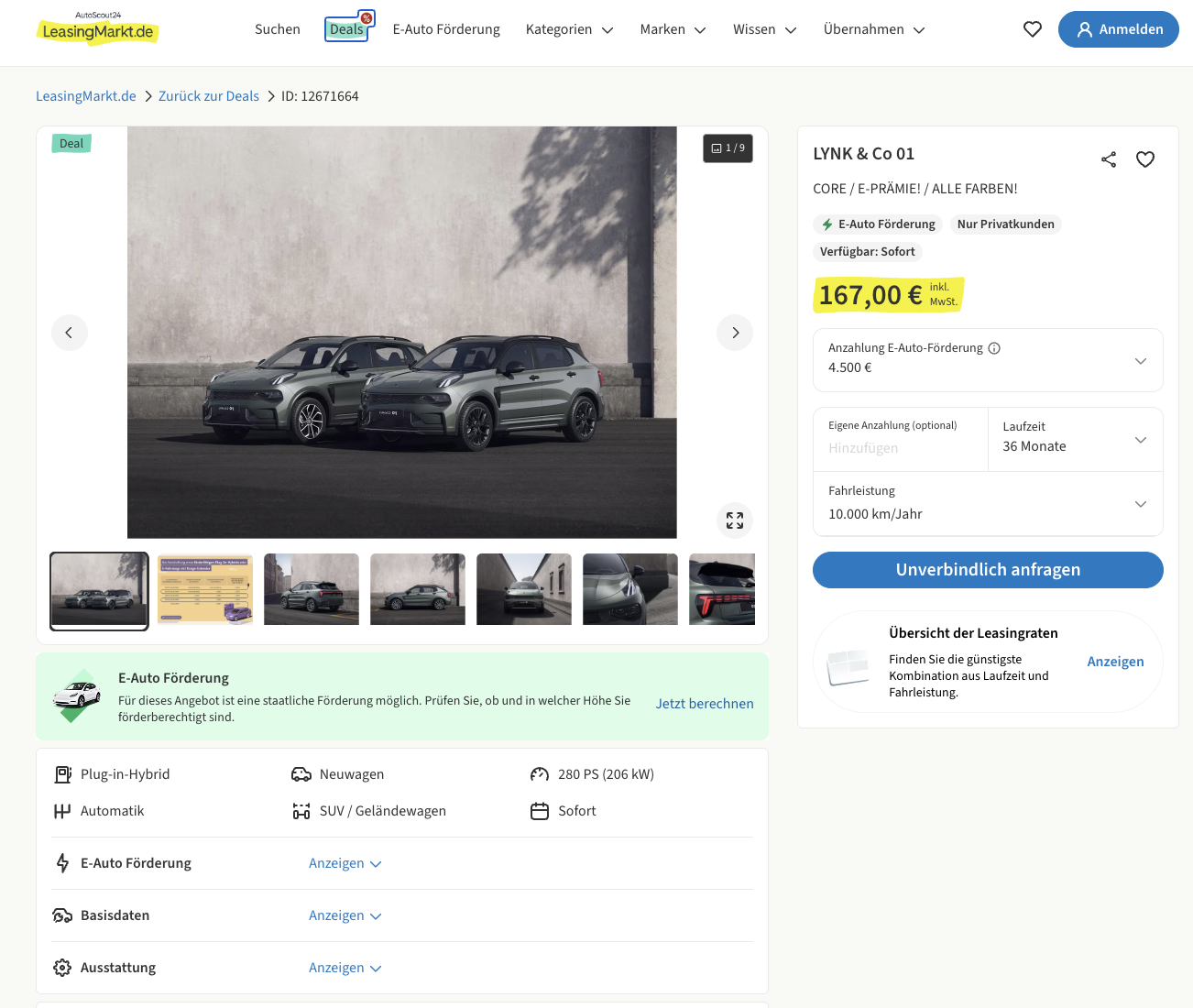Open the Marken menu in the navigation
Screen dimensions: 1193x1008
[673, 29]
